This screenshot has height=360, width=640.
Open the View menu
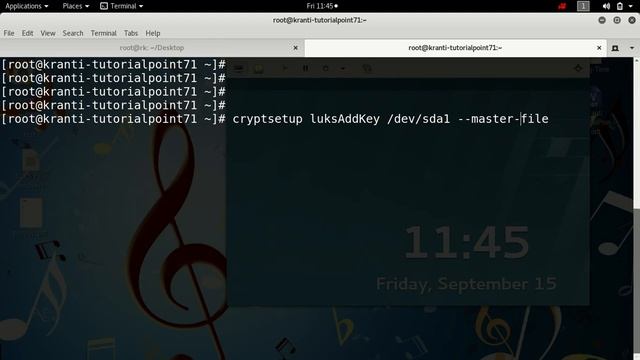48,33
